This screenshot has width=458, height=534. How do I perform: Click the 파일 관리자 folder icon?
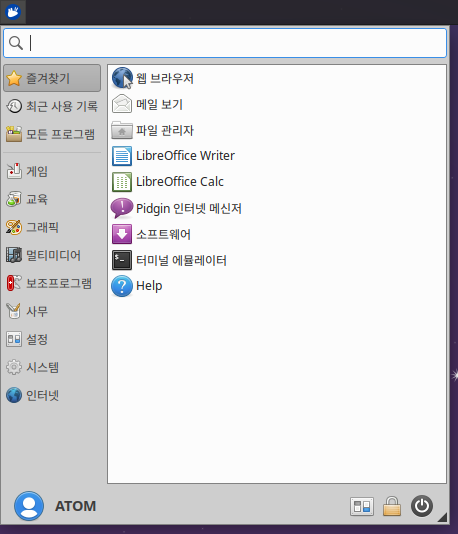point(122,130)
